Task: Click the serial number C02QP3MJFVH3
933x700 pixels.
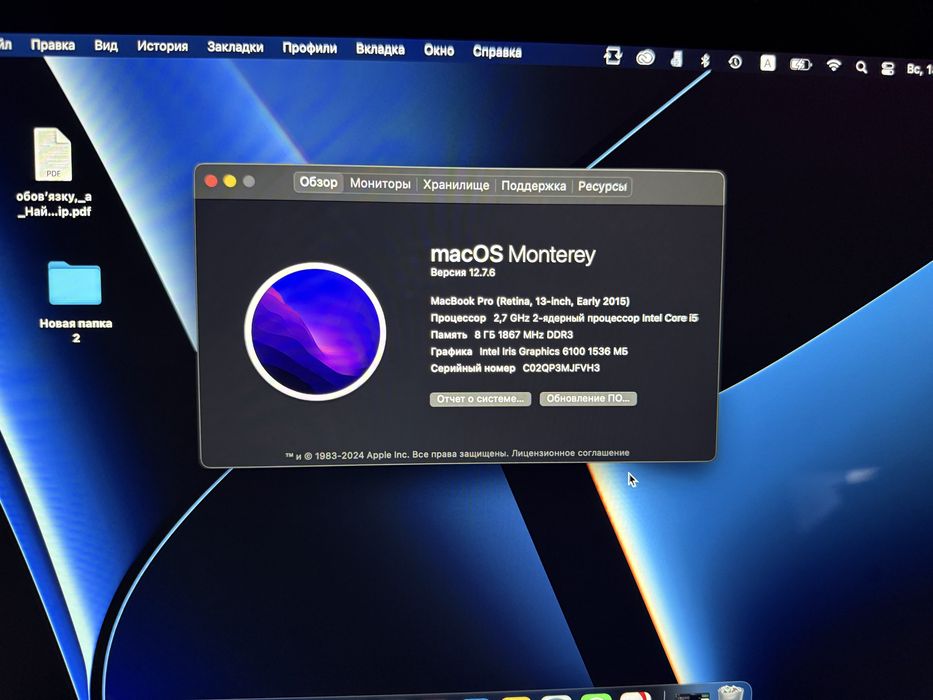Action: tap(561, 368)
